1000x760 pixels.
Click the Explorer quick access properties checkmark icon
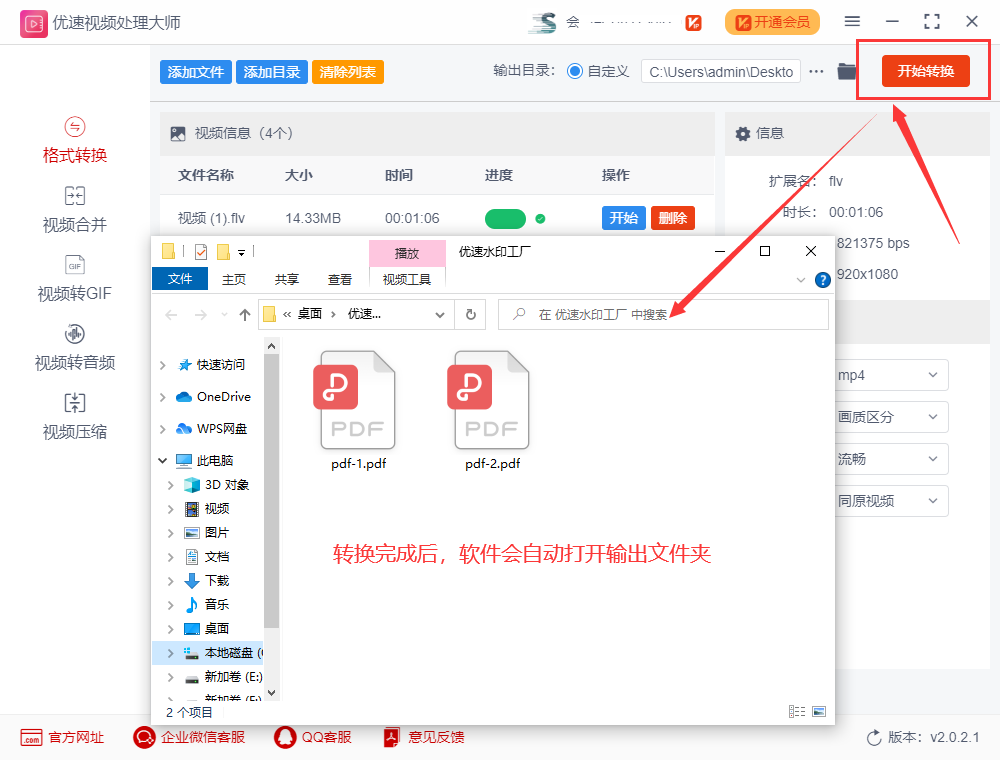tap(200, 252)
